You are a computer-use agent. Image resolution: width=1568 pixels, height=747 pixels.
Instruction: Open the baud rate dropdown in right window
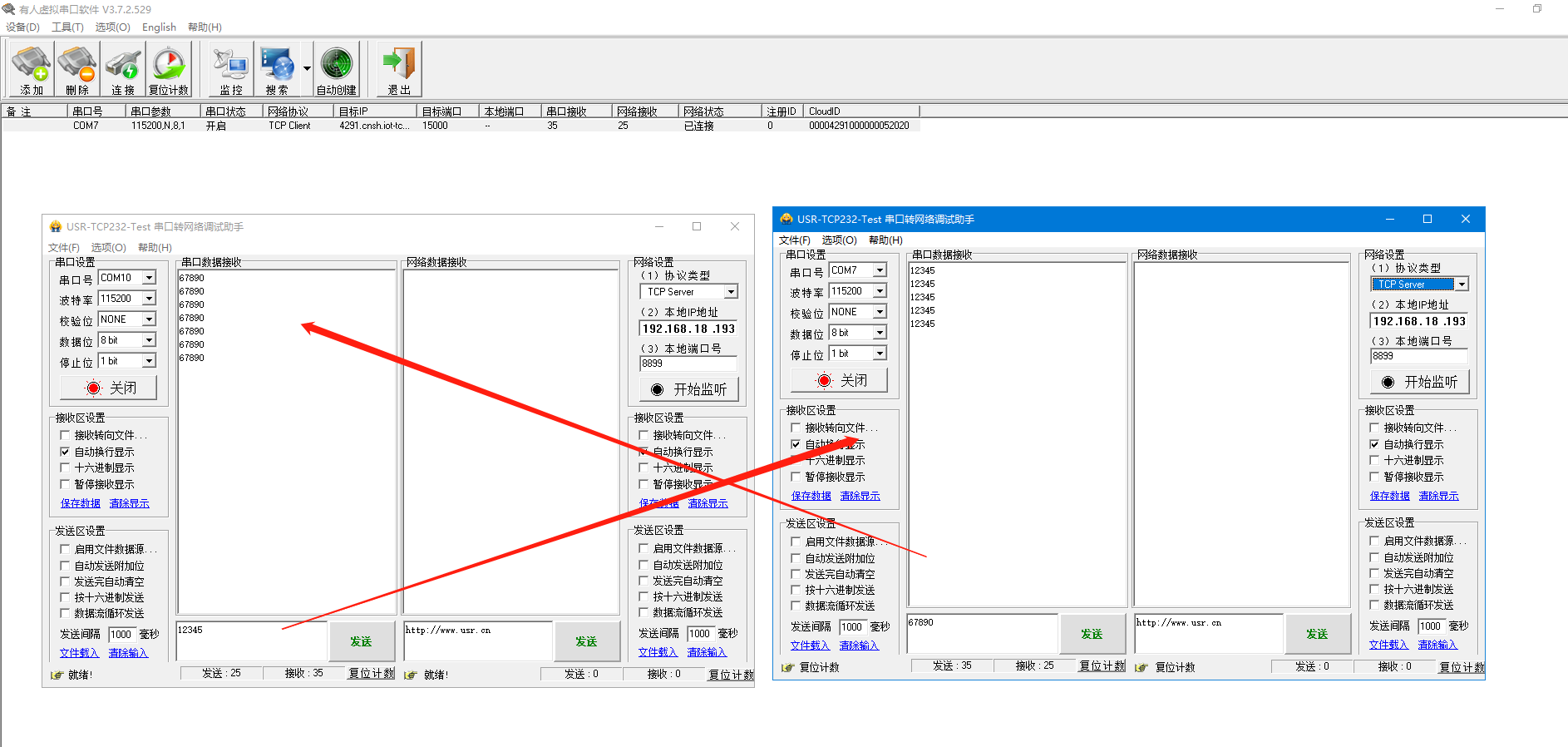pos(880,291)
